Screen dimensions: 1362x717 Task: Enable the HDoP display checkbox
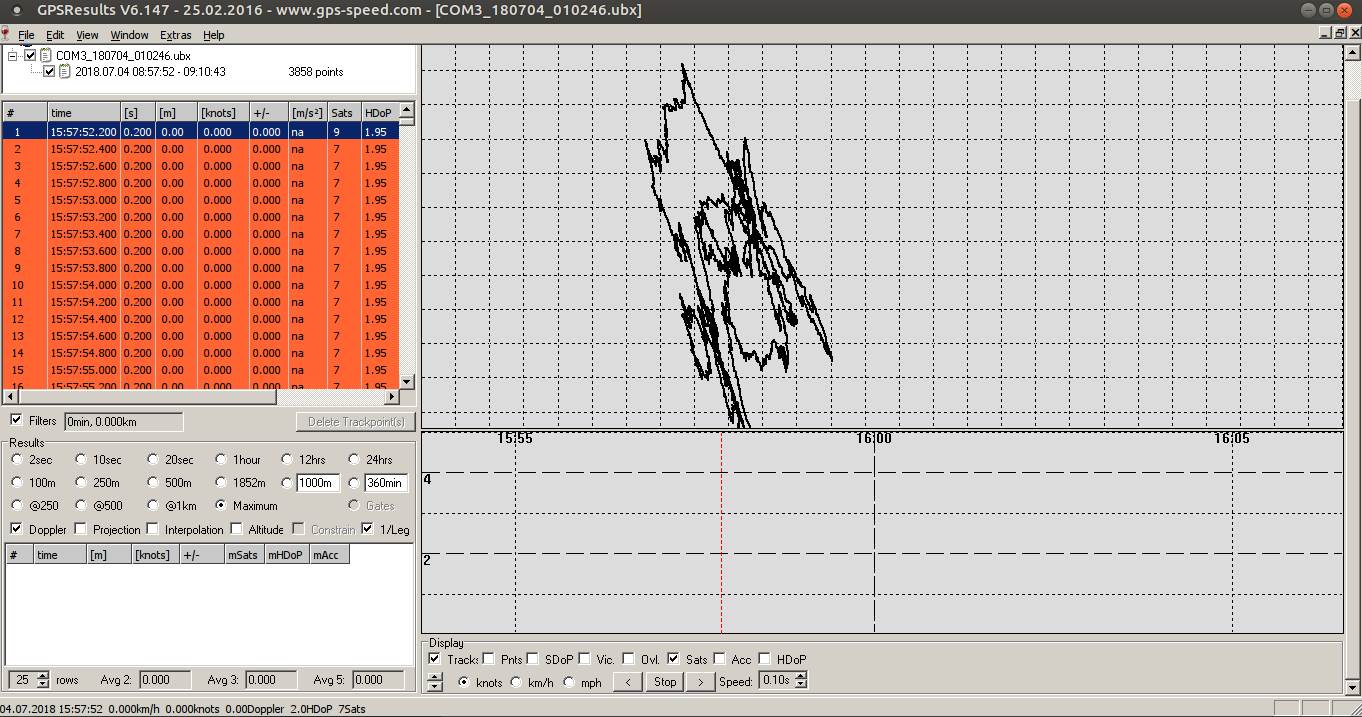[765, 659]
